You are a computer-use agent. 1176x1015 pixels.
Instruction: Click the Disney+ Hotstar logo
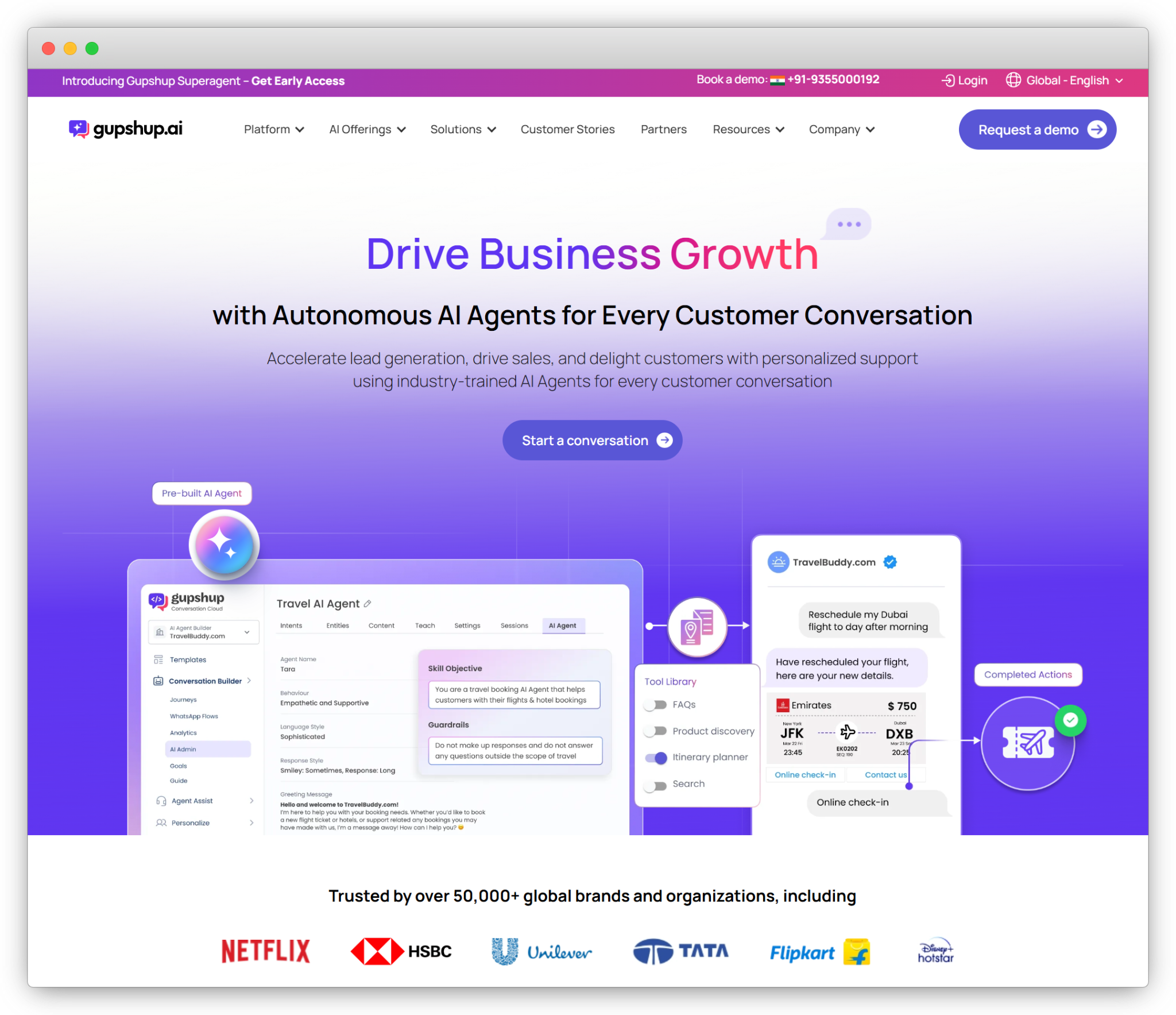point(935,951)
